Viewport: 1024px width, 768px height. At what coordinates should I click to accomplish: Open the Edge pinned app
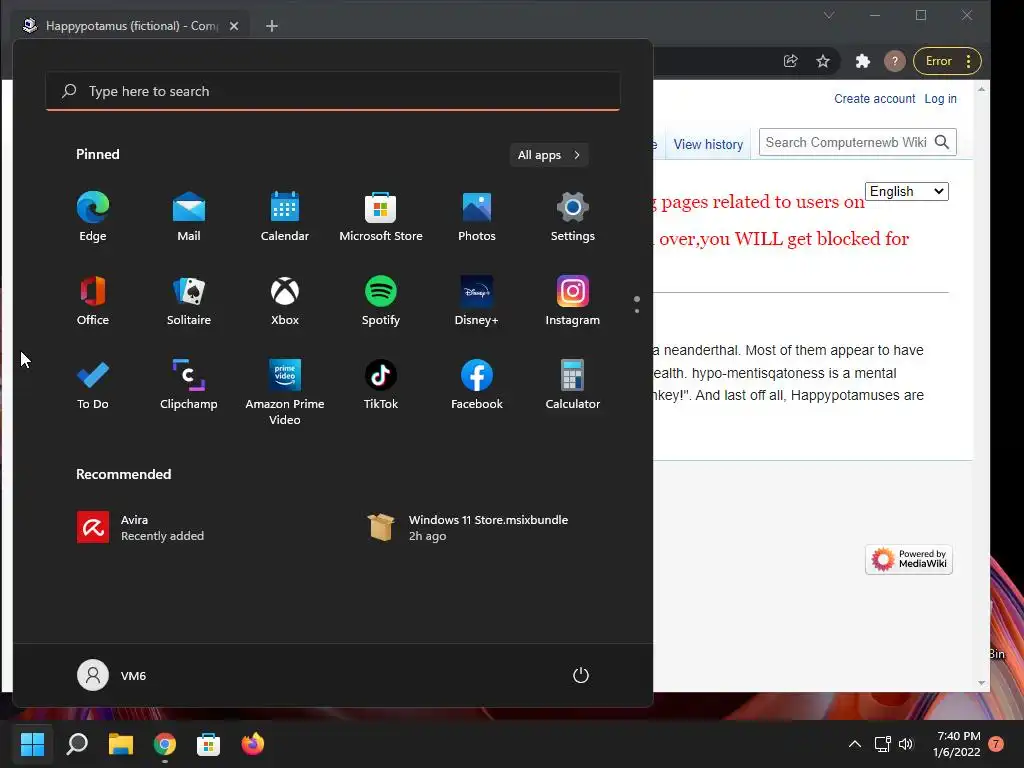(93, 217)
